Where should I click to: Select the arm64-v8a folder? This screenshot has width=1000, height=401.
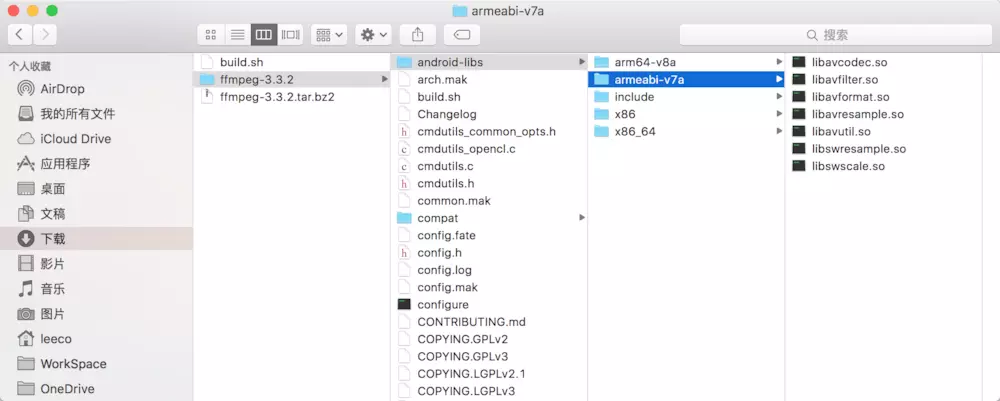(686, 62)
